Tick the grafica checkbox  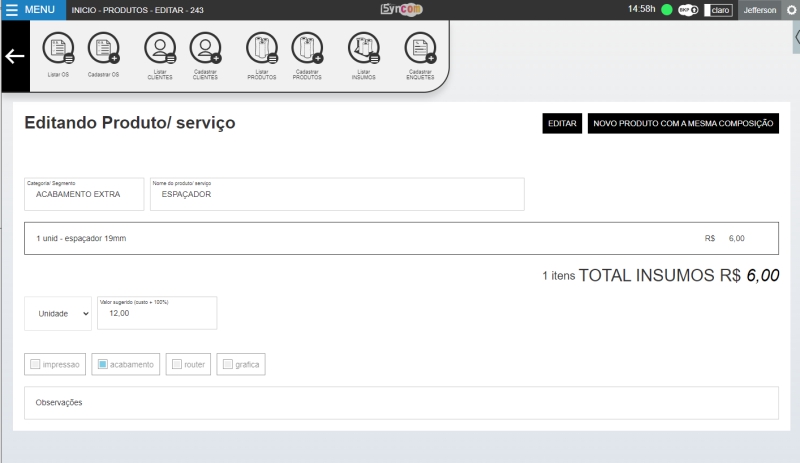[x=227, y=364]
